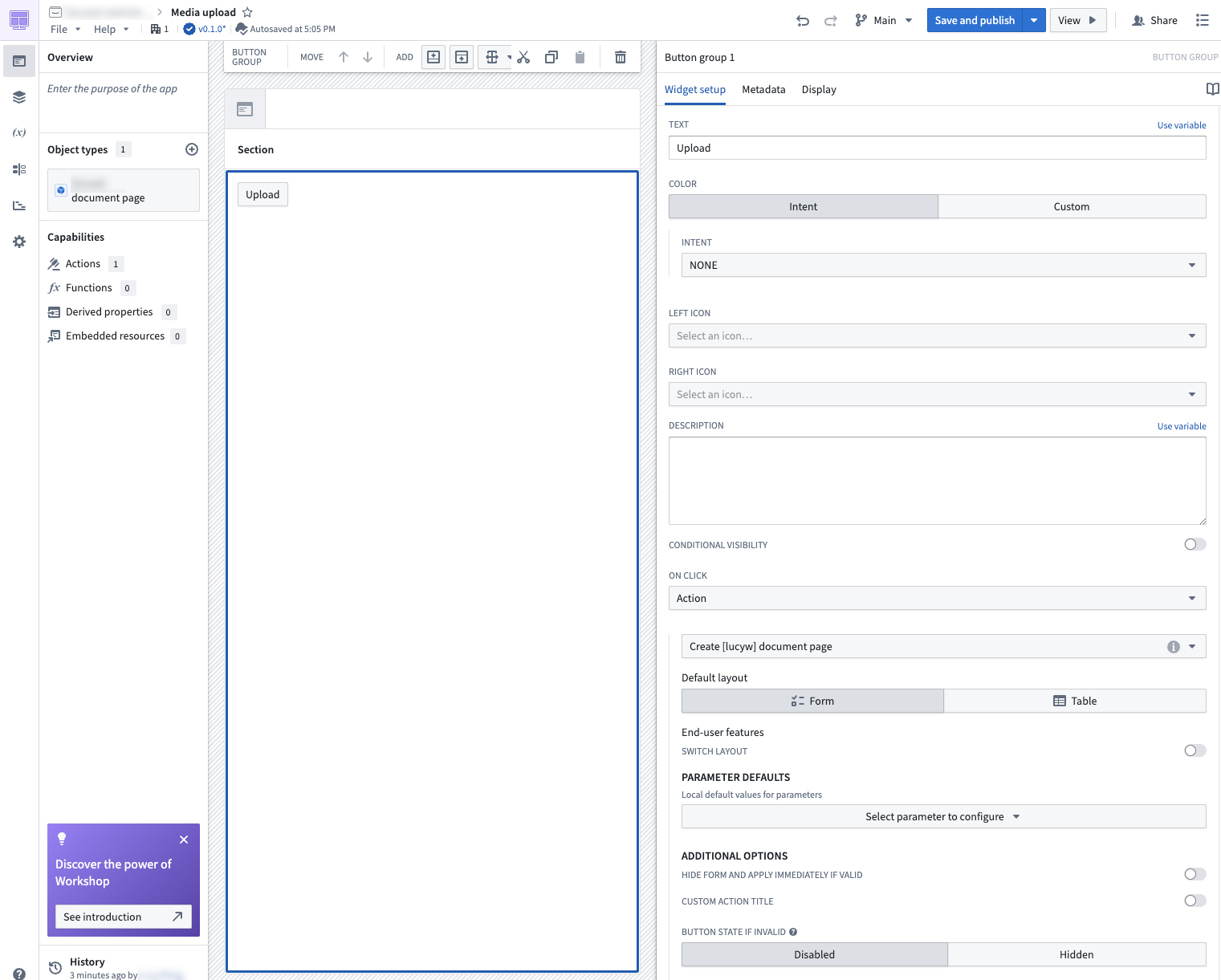Open the INTENT dropdown showing NONE

tap(943, 265)
